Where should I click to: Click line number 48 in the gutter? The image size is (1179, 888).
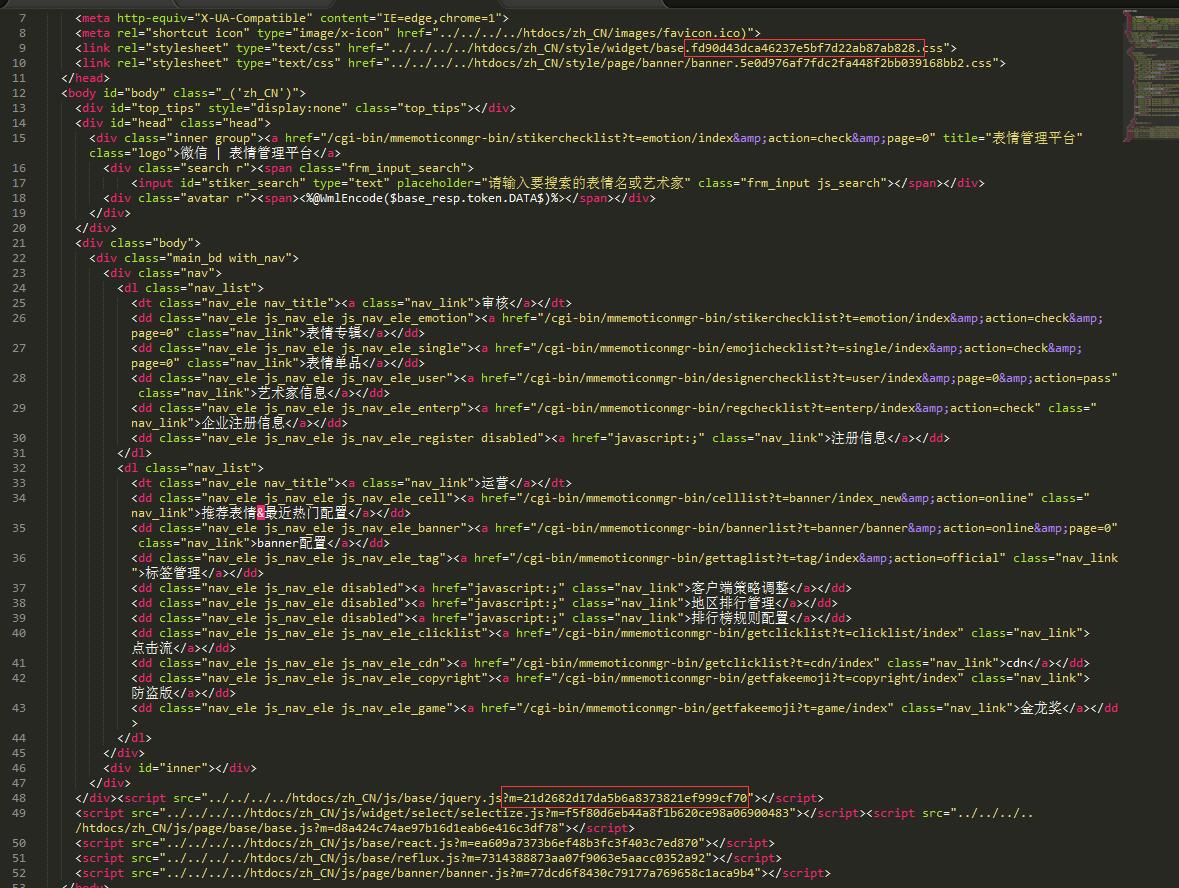tap(19, 798)
